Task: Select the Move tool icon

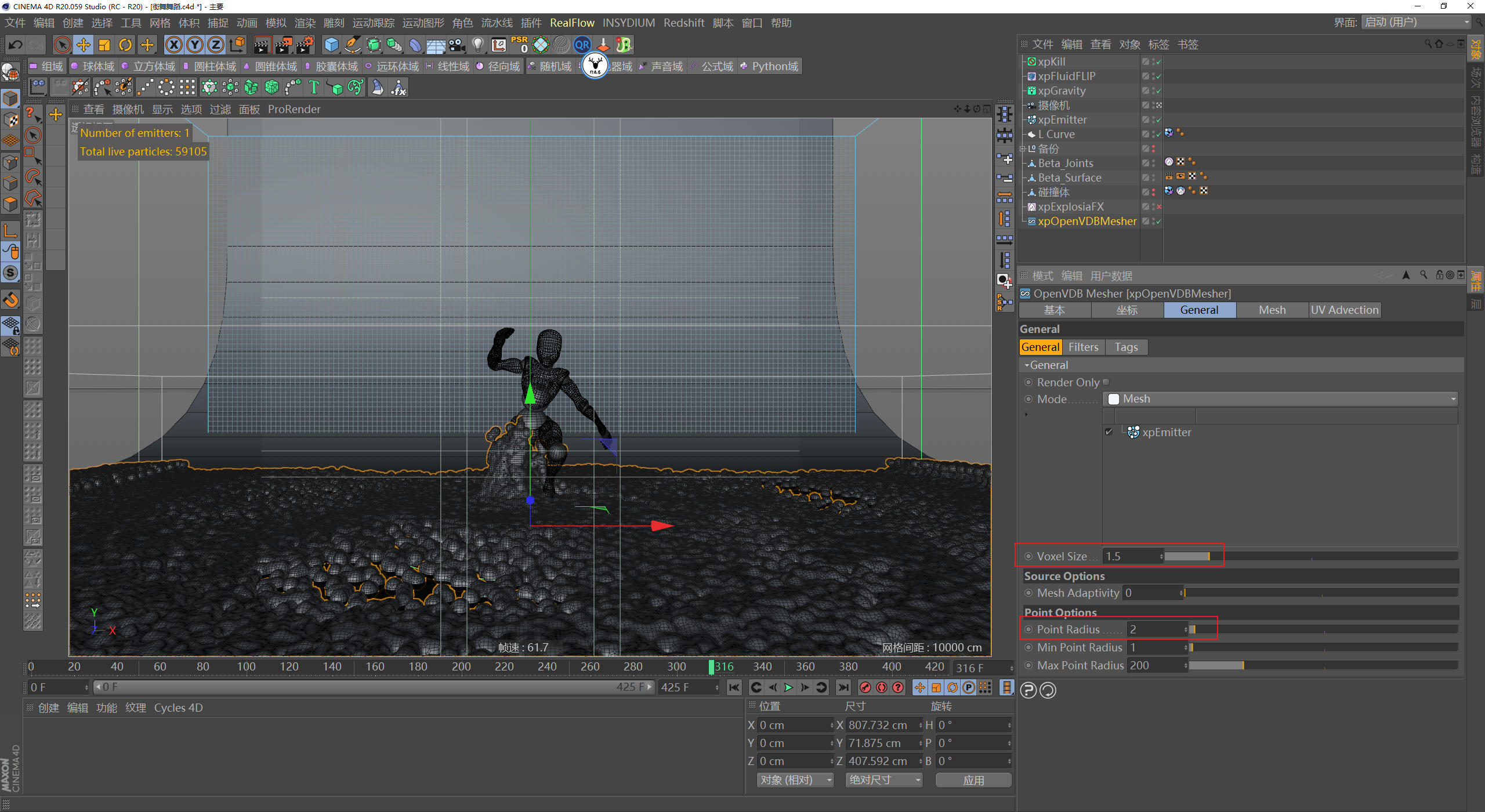Action: pos(84,45)
